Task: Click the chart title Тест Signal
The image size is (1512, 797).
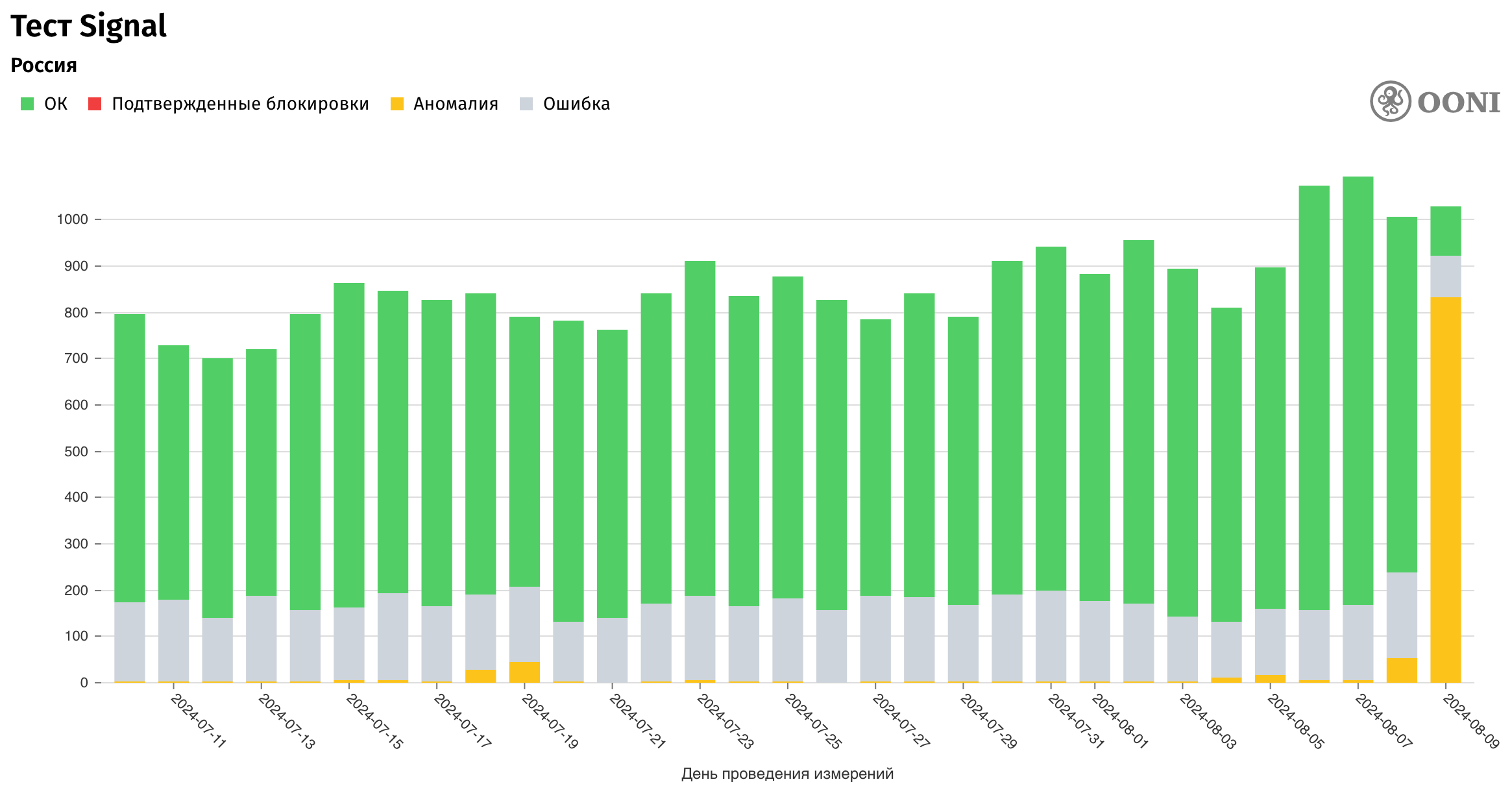Action: (x=89, y=26)
